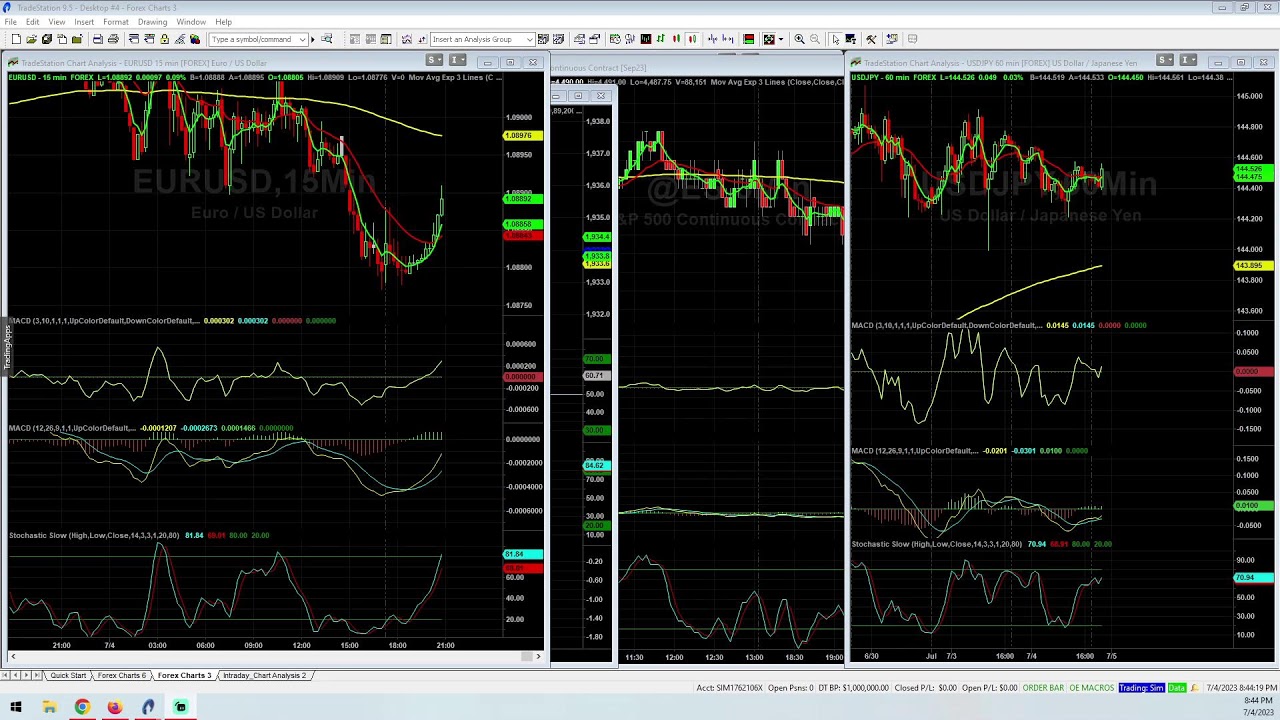
Task: Open USDJPY chart I interval-link dropdown
Action: pos(1189,61)
